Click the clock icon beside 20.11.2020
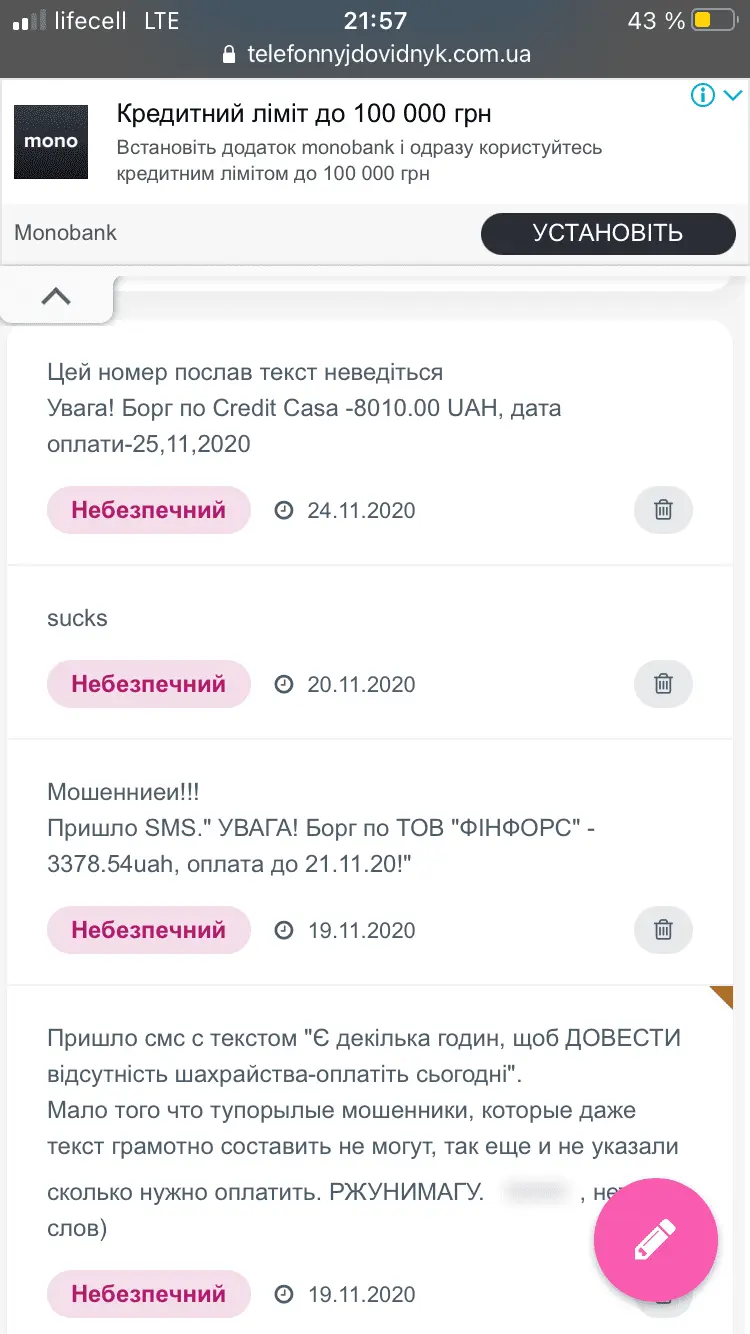The image size is (750, 1334). click(284, 684)
